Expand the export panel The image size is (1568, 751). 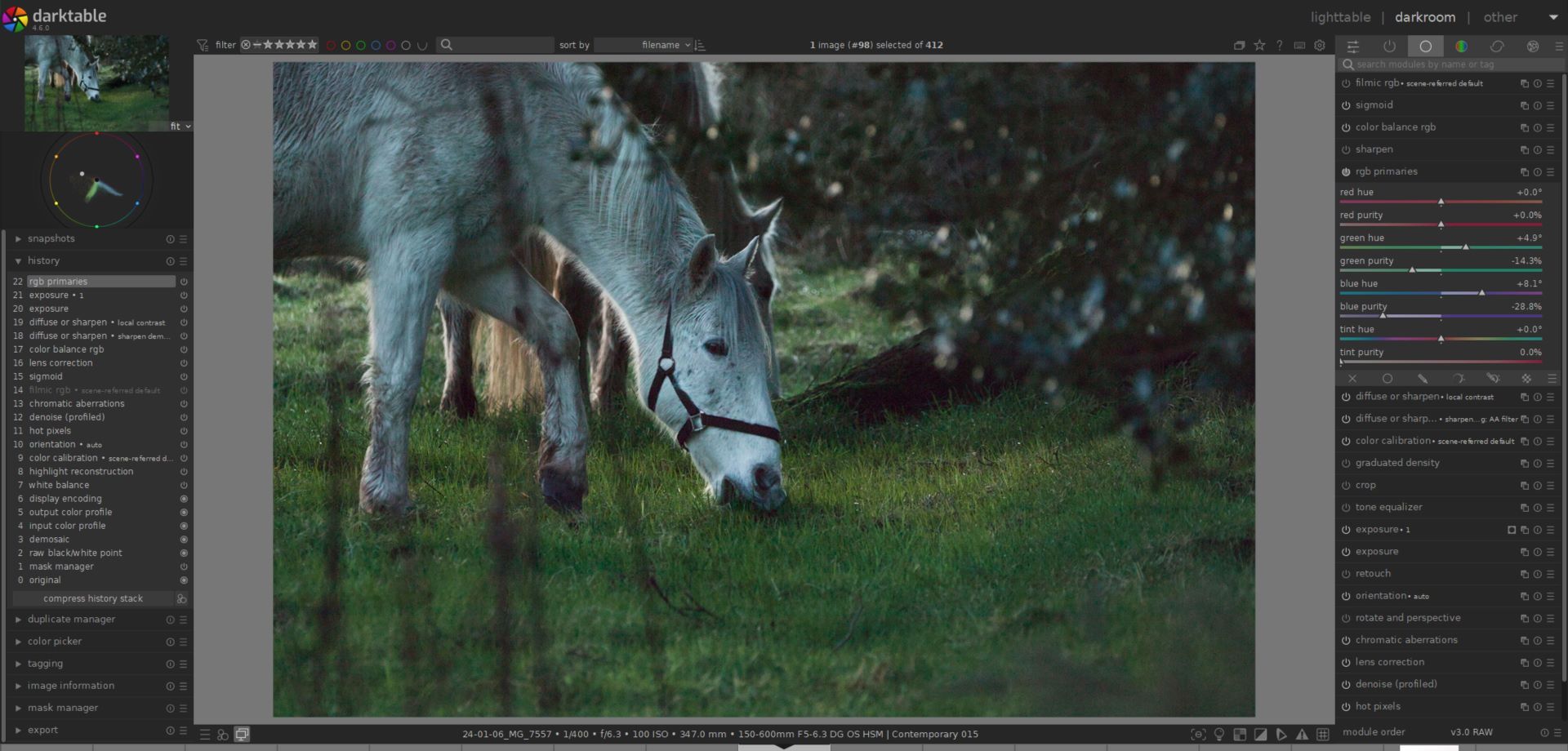(x=18, y=731)
